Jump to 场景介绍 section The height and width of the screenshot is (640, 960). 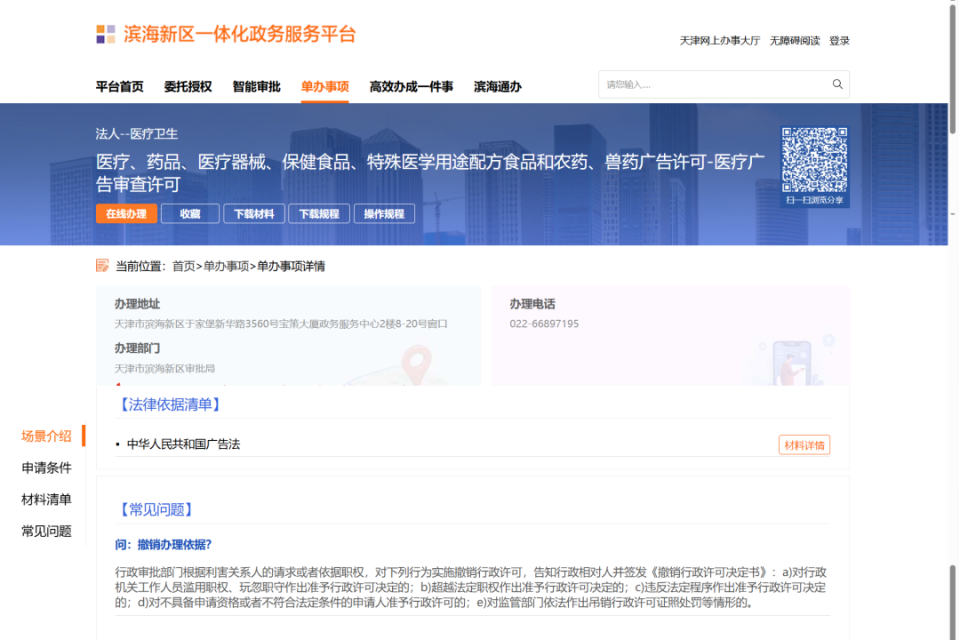(x=47, y=436)
